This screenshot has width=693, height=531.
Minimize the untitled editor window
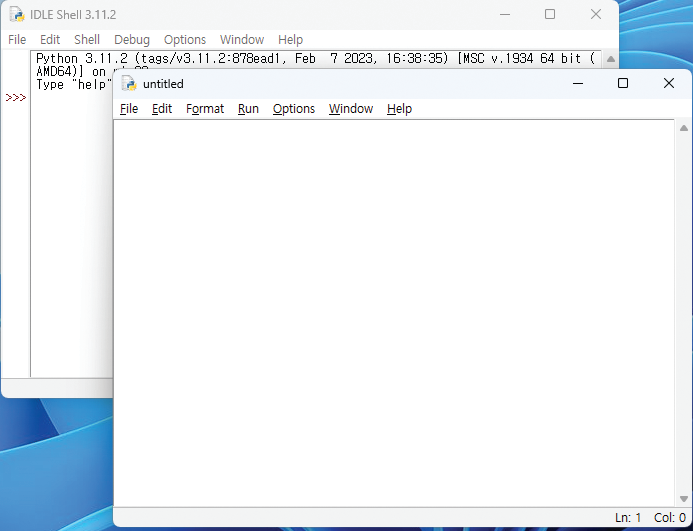click(x=577, y=84)
